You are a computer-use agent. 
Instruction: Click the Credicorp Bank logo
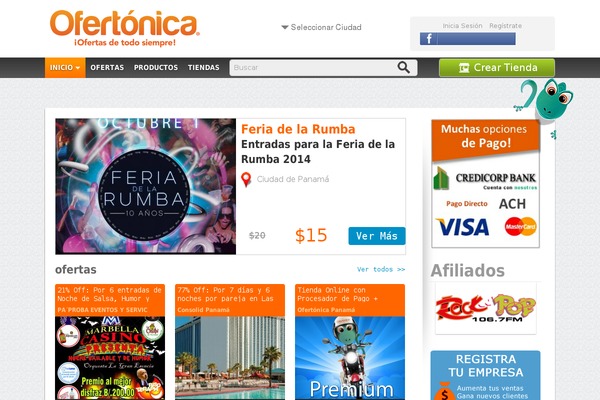point(485,179)
